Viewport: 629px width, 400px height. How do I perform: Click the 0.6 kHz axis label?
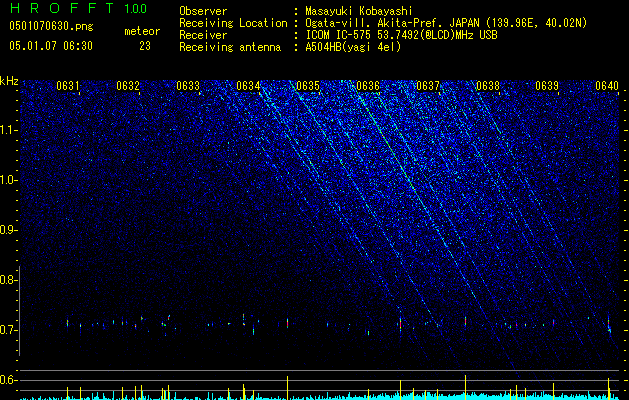8,380
